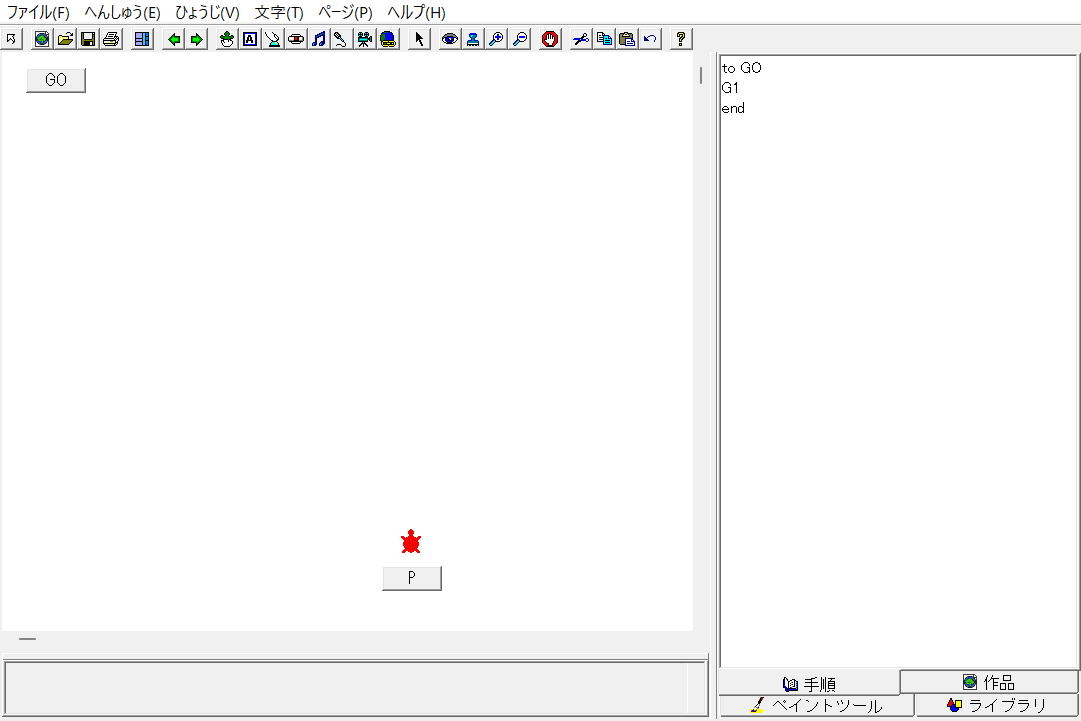1081x721 pixels.
Task: Click the 'end' line in procedures
Action: point(733,108)
